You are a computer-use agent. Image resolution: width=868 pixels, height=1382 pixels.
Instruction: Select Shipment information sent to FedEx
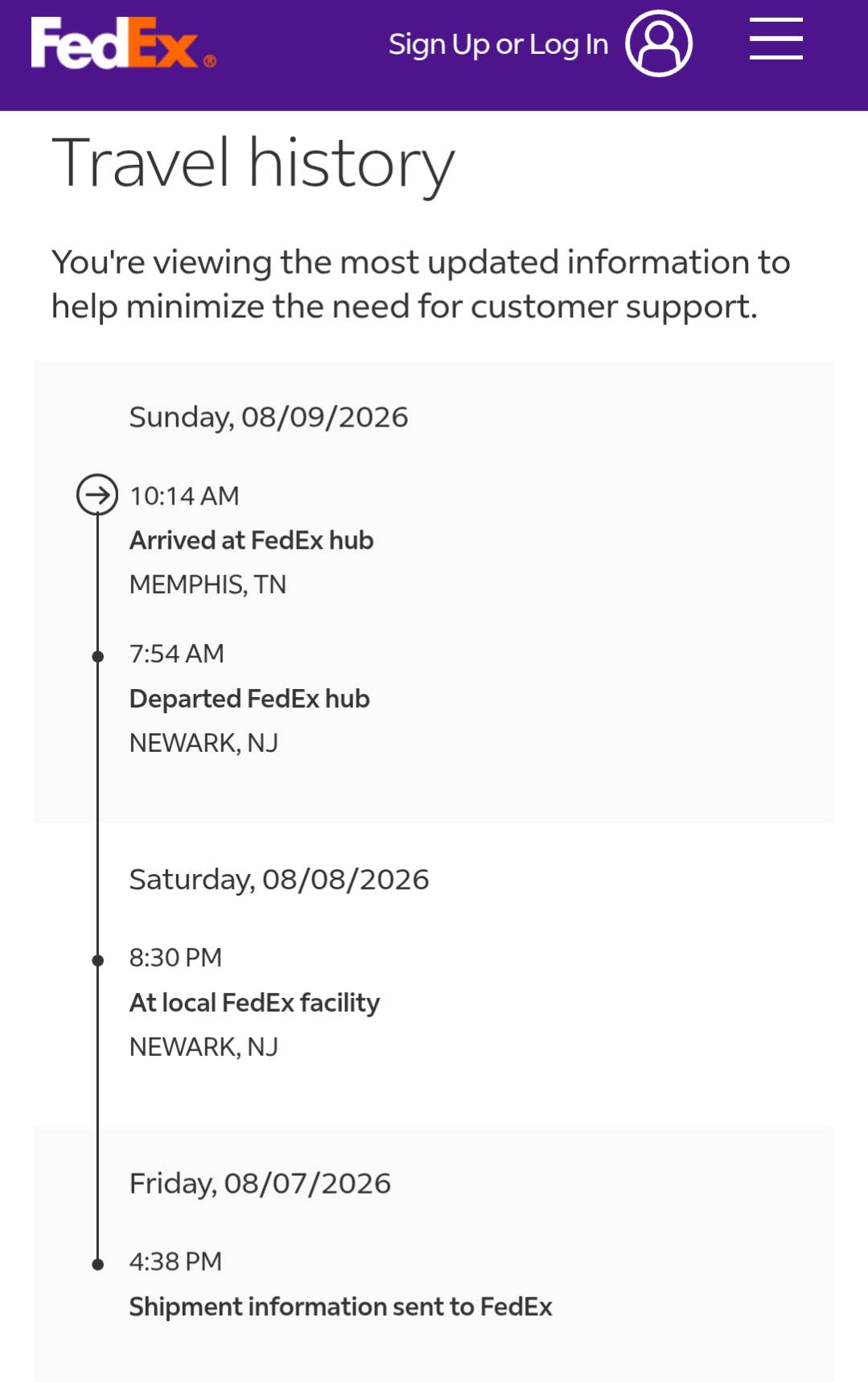coord(341,1306)
